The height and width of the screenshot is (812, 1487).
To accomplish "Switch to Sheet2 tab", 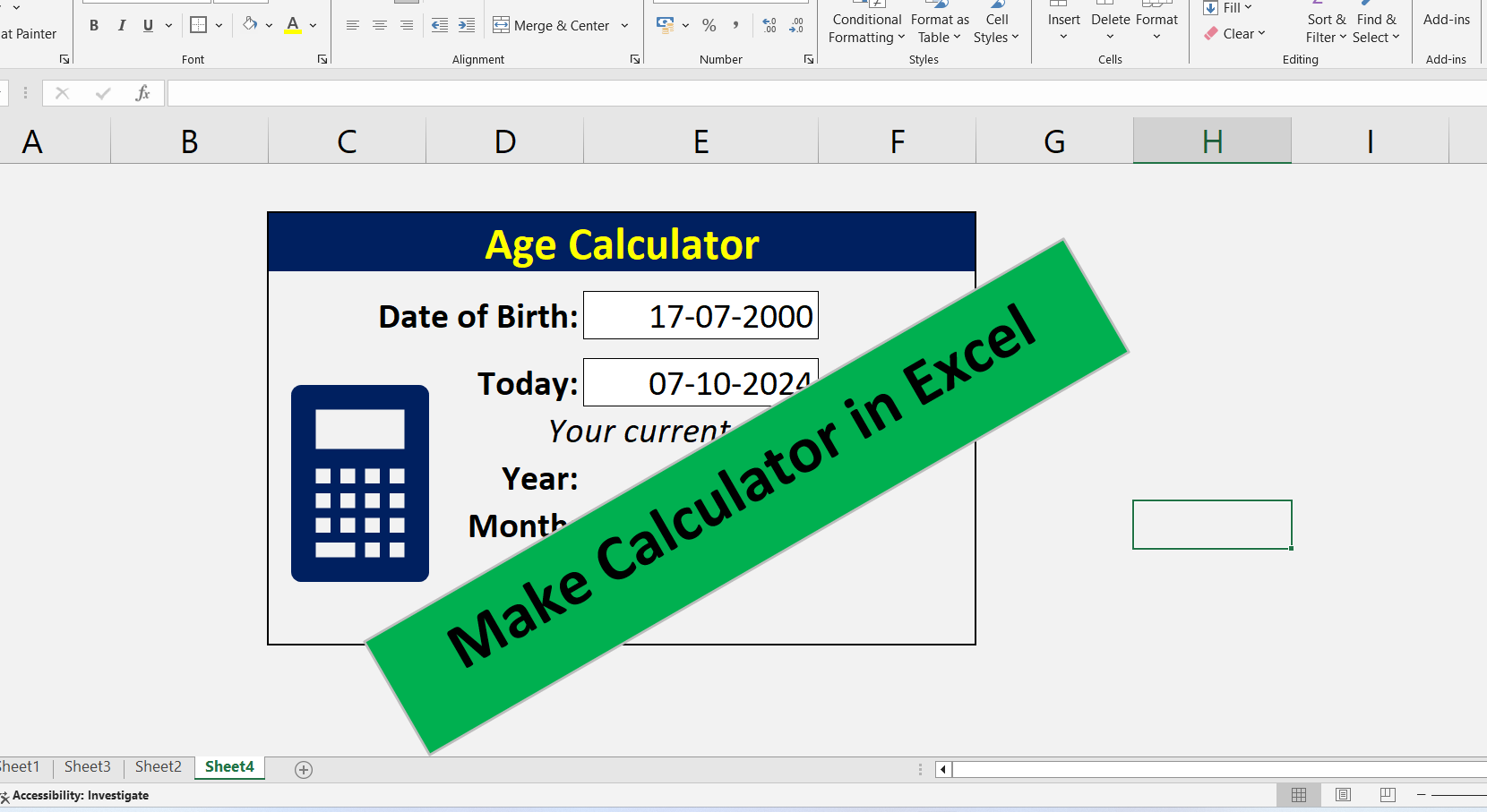I will [159, 767].
